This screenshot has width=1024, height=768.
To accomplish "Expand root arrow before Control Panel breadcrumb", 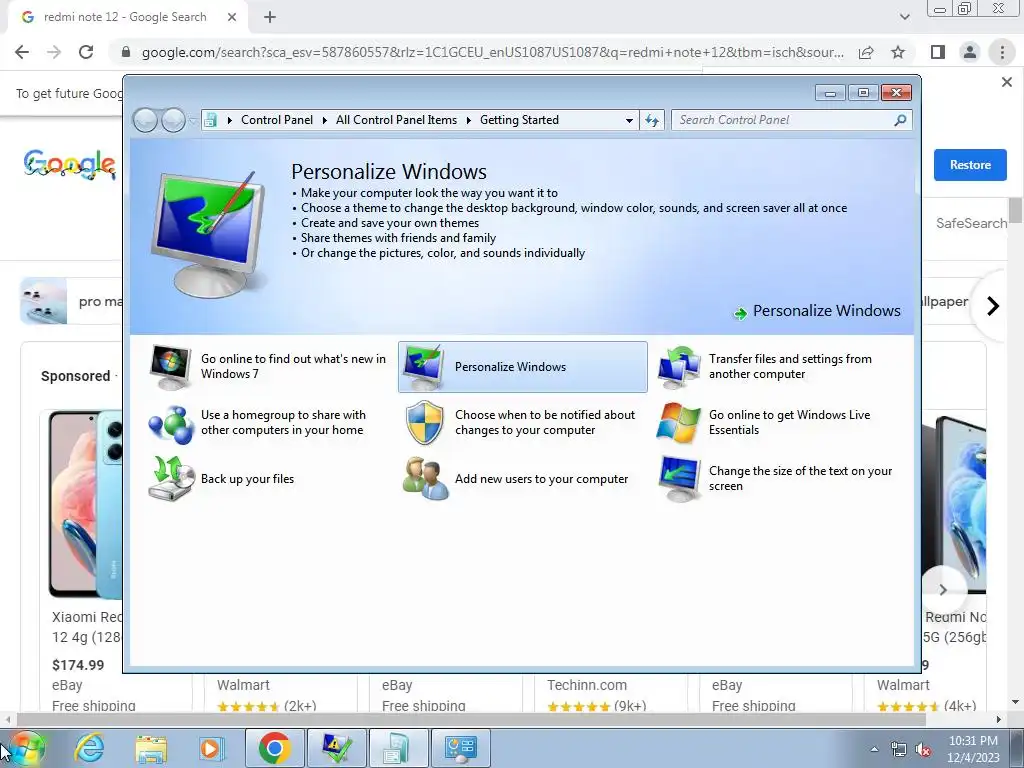I will point(229,120).
